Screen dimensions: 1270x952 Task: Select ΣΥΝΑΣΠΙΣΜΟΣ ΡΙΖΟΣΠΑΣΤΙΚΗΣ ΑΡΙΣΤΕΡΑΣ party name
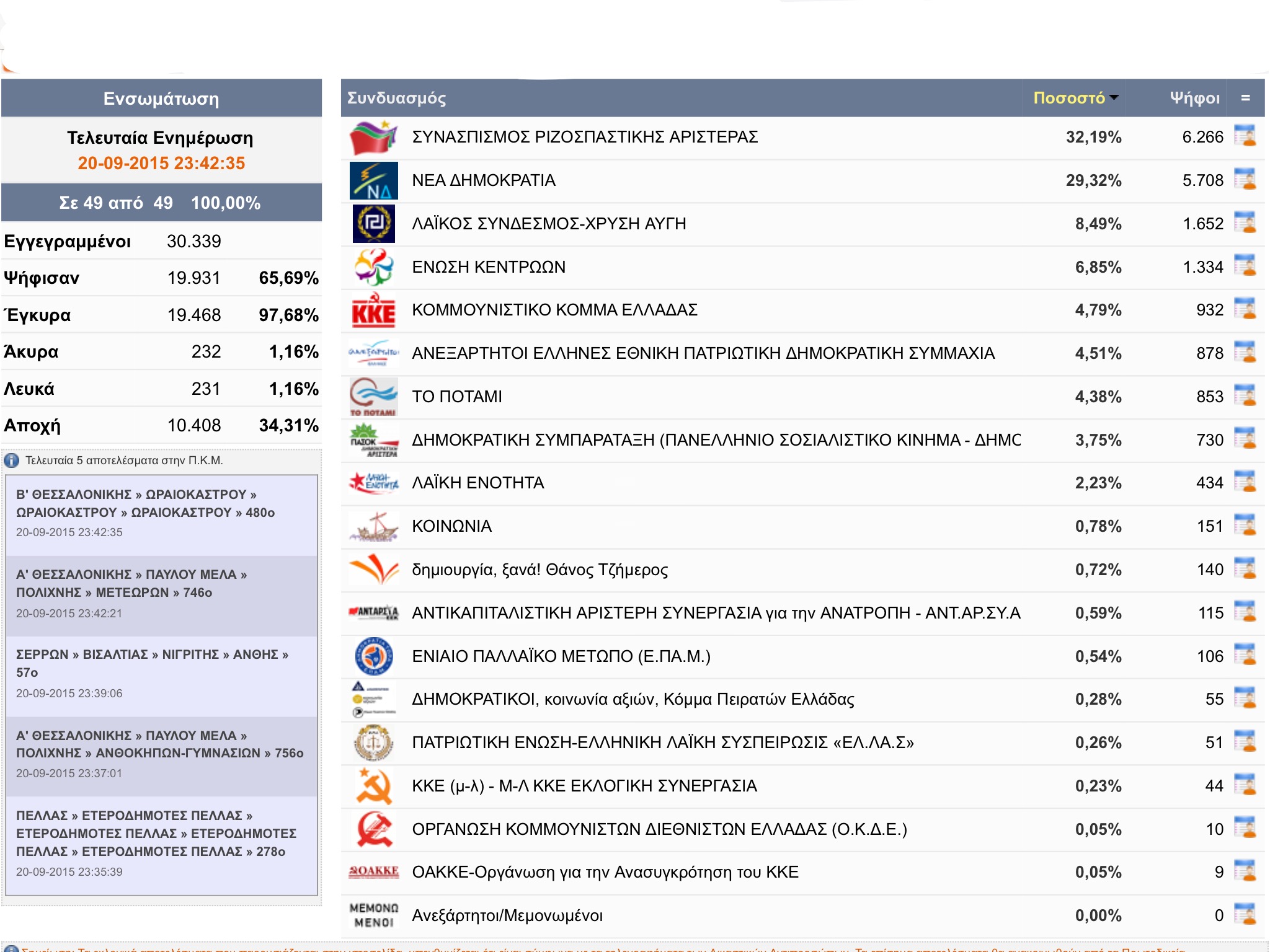[585, 137]
